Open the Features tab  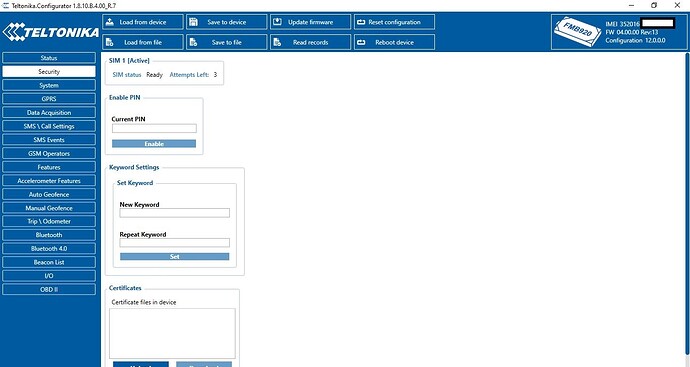click(49, 167)
